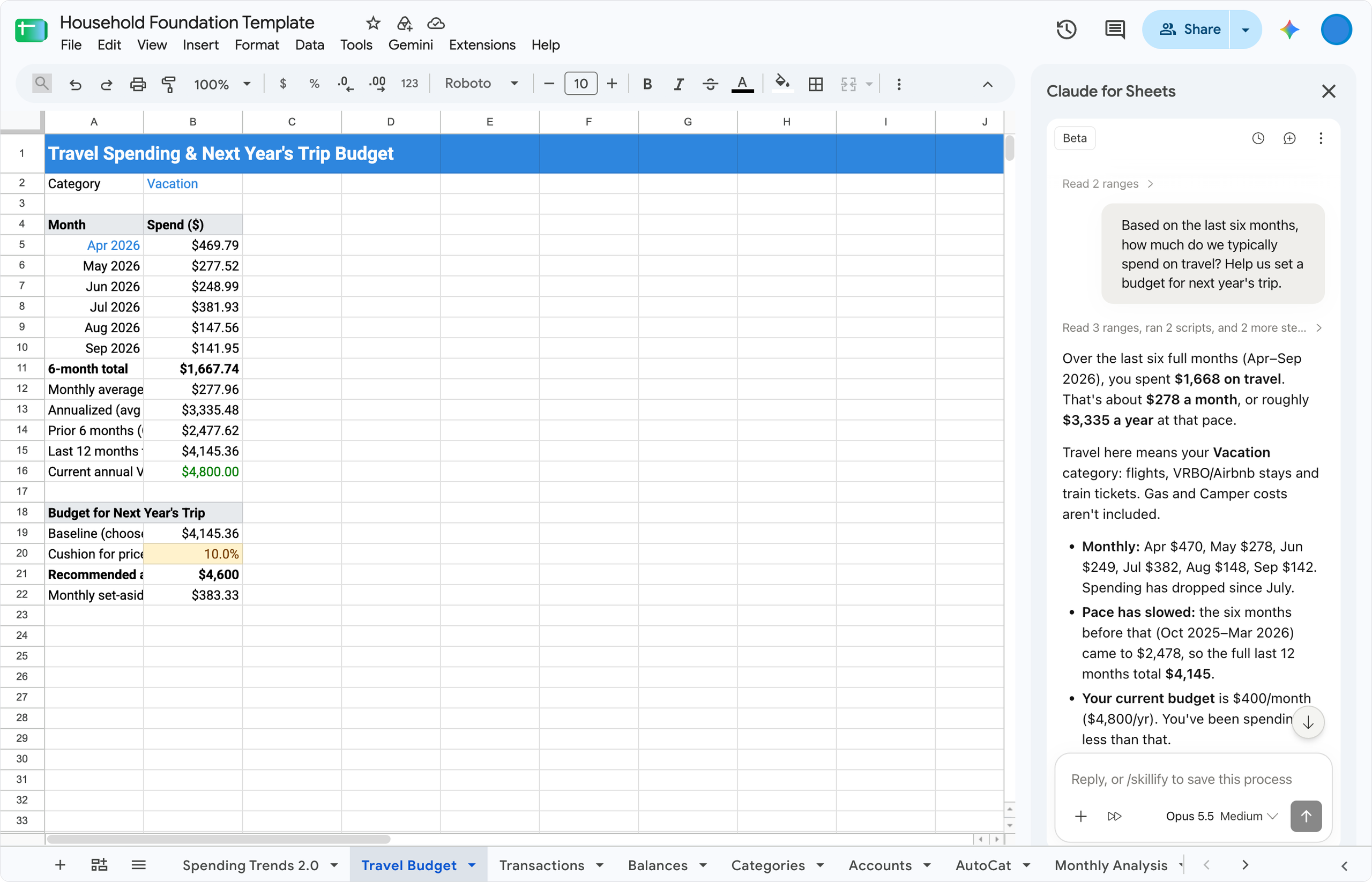Screen dimensions: 1372x882
Task: Open the text color picker
Action: [742, 84]
